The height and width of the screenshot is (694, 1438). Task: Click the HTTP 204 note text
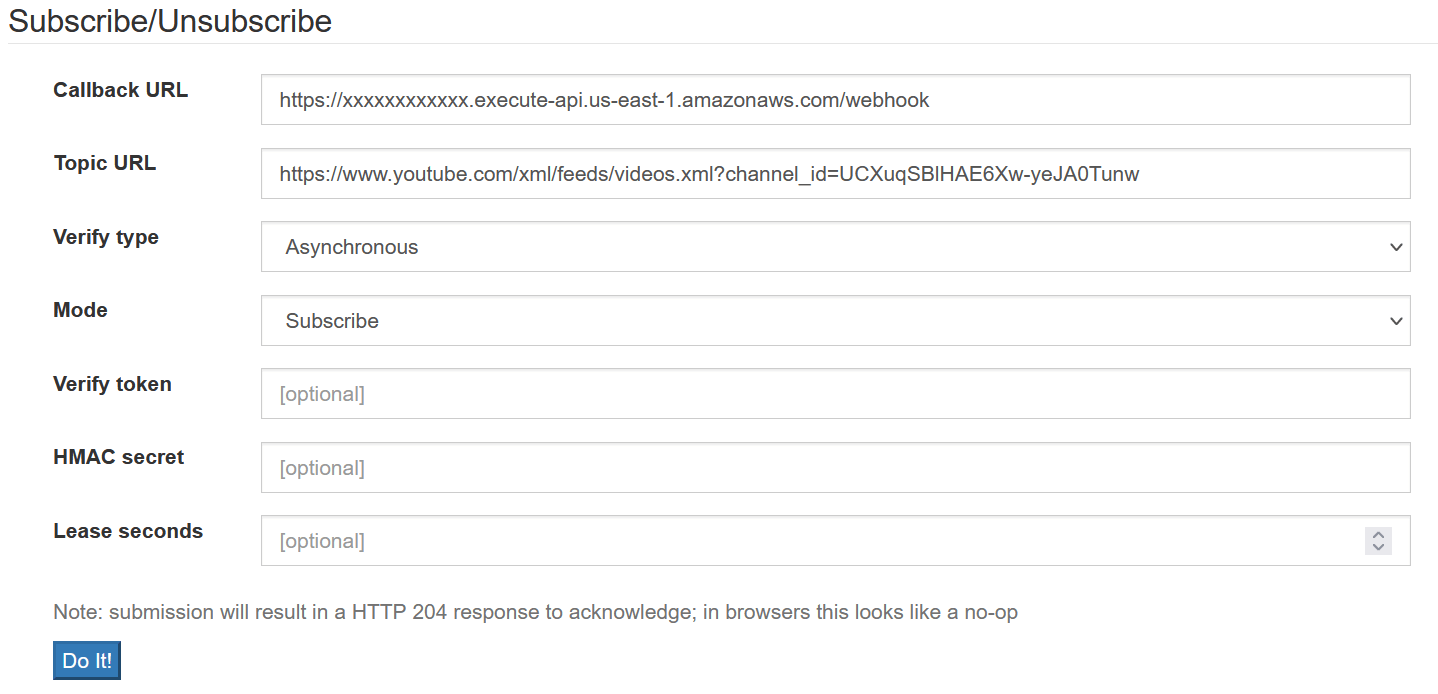[533, 611]
